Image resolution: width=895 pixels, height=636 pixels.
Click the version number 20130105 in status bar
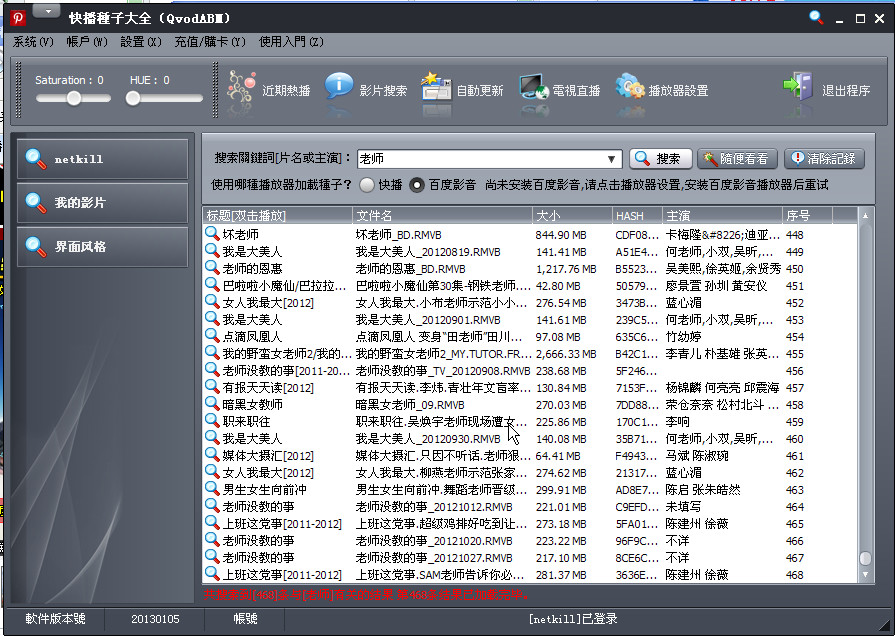point(155,619)
